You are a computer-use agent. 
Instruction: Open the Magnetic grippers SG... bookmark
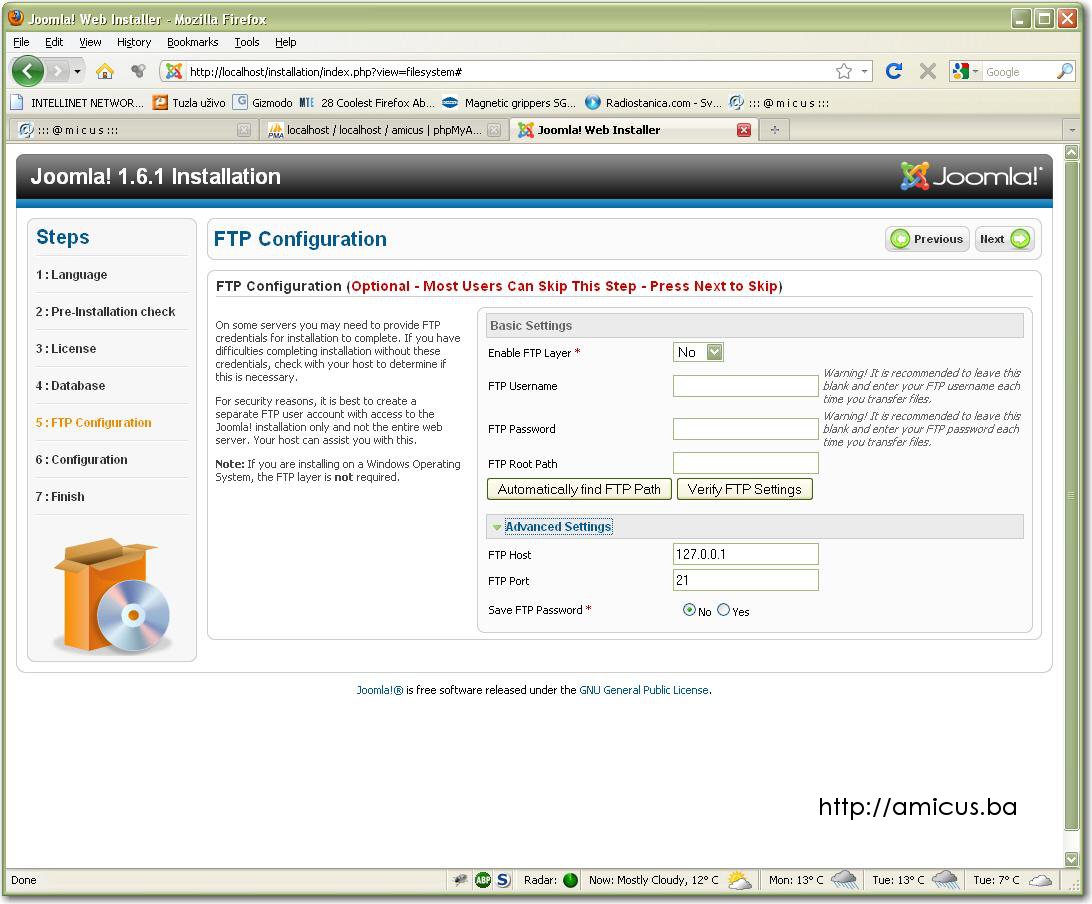pos(509,102)
